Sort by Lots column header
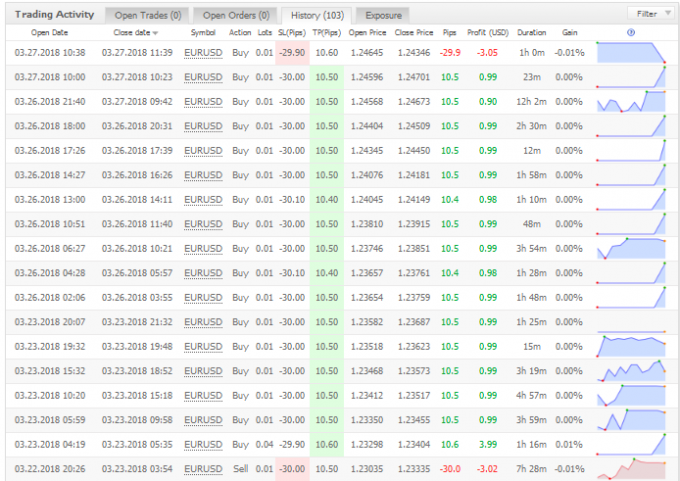 point(265,33)
